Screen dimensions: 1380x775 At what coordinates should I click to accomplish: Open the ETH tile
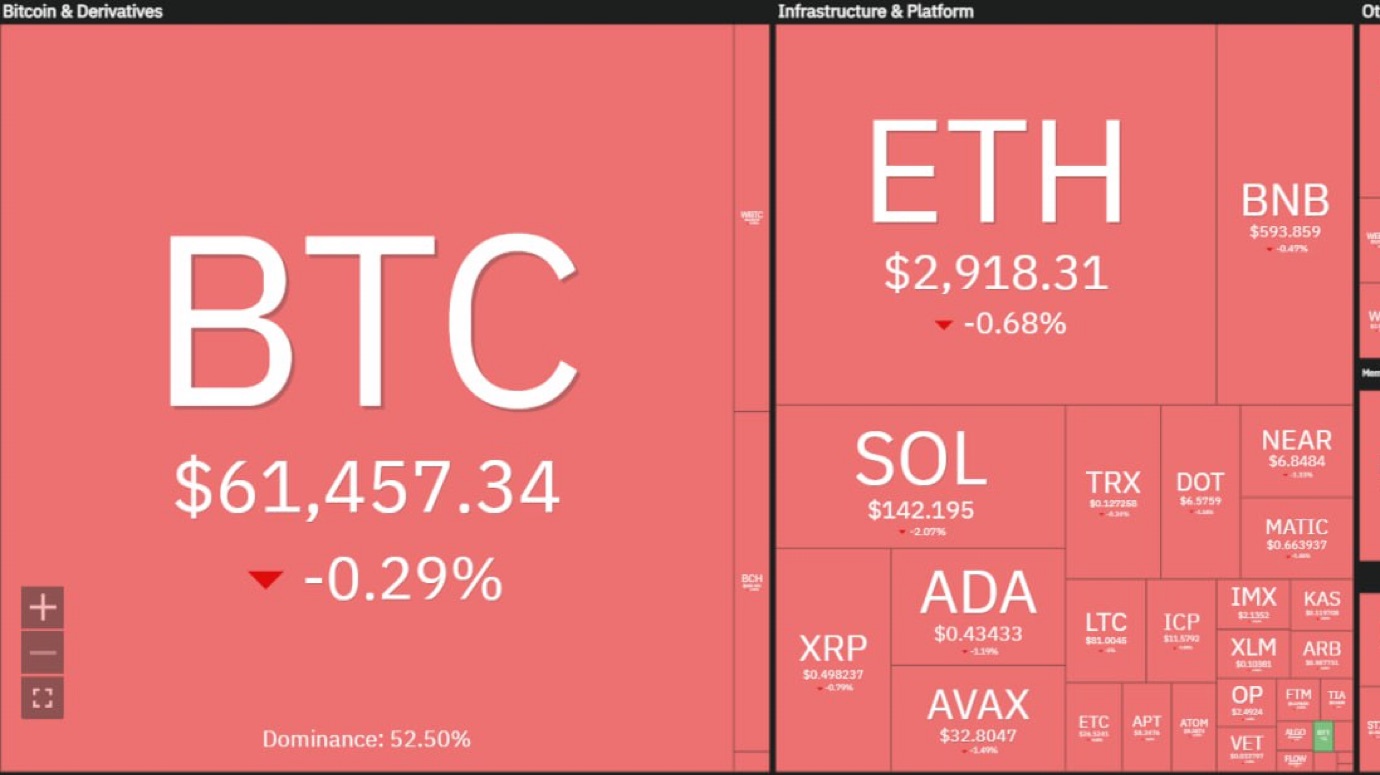(x=996, y=214)
